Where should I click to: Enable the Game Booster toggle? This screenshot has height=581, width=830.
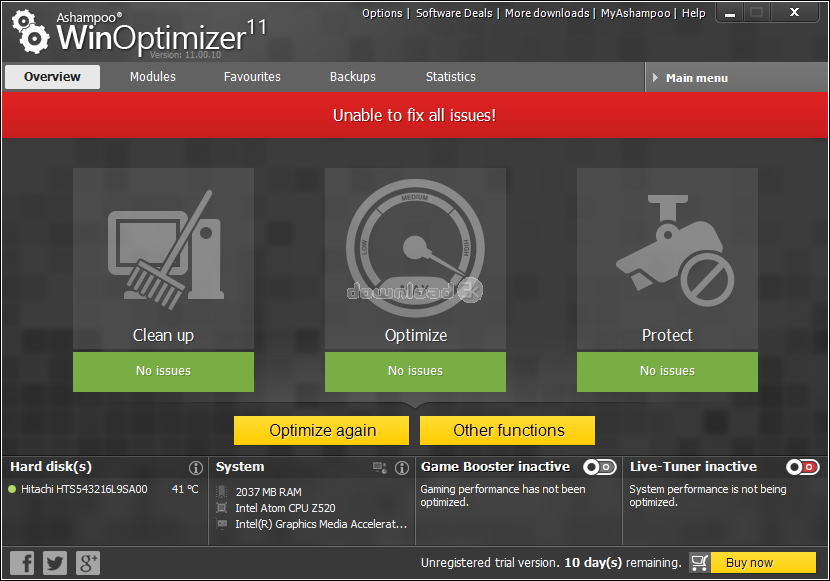tap(600, 467)
